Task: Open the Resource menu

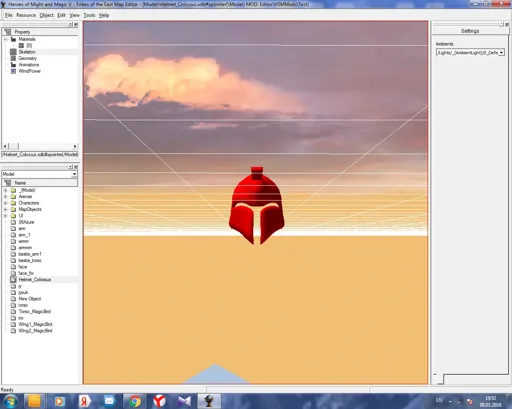Action: coord(26,15)
